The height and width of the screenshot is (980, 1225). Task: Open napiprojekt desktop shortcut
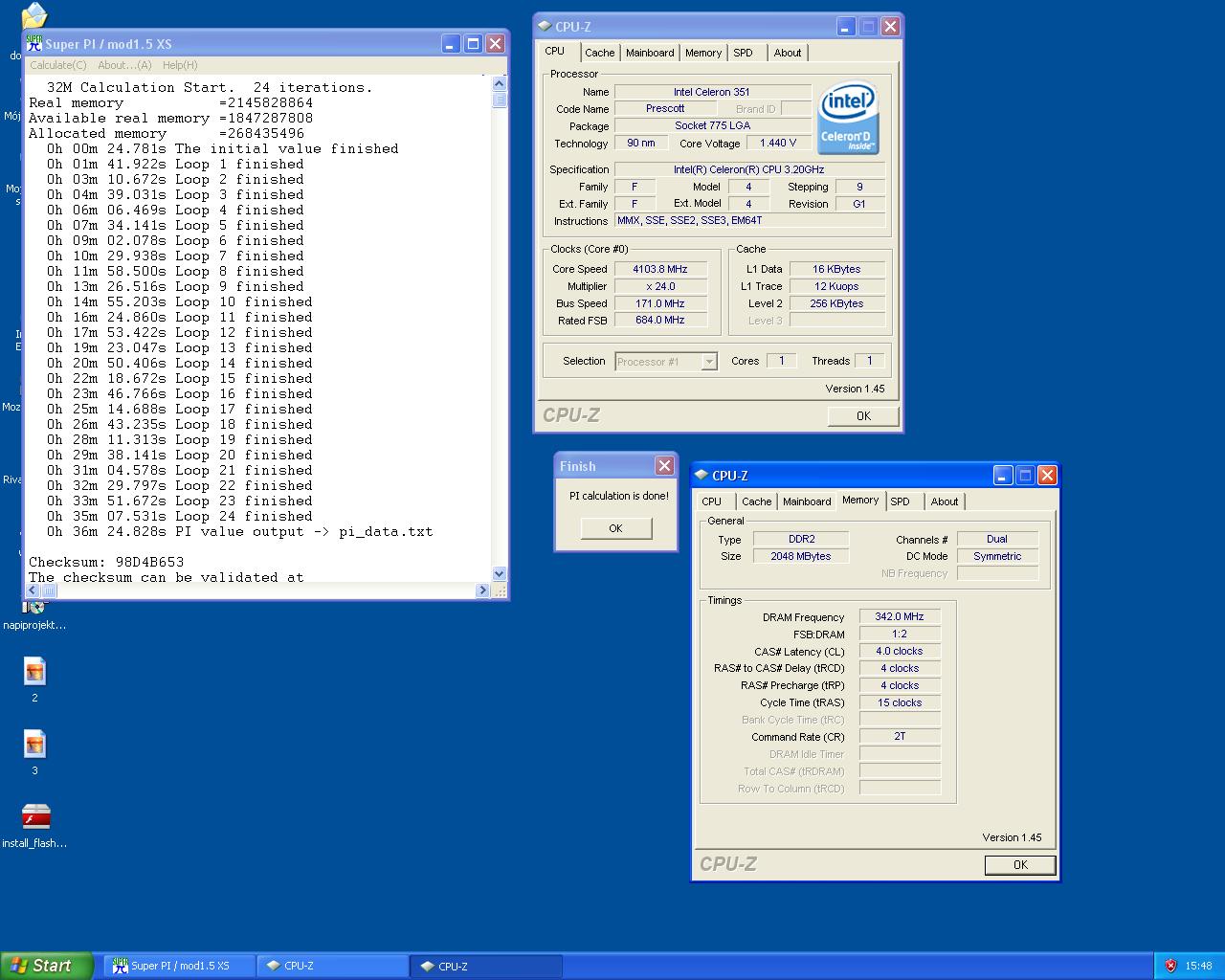[x=34, y=608]
